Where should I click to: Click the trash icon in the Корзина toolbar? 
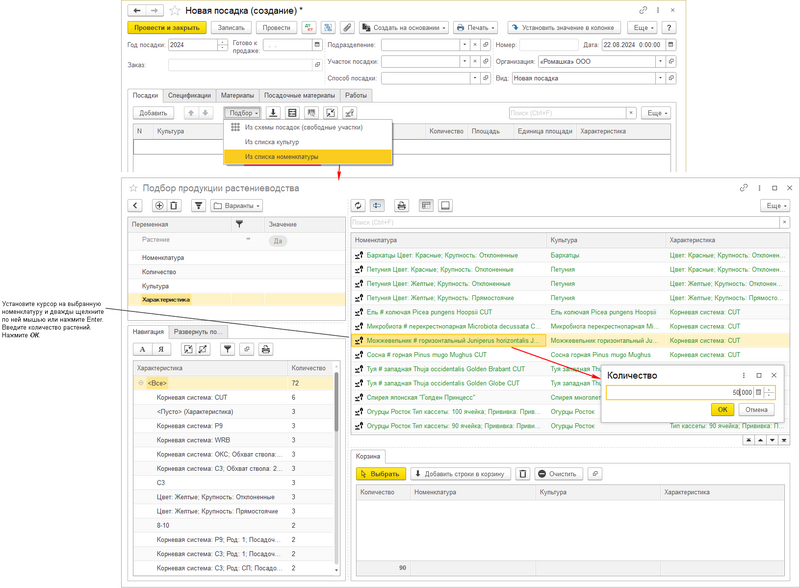522,473
